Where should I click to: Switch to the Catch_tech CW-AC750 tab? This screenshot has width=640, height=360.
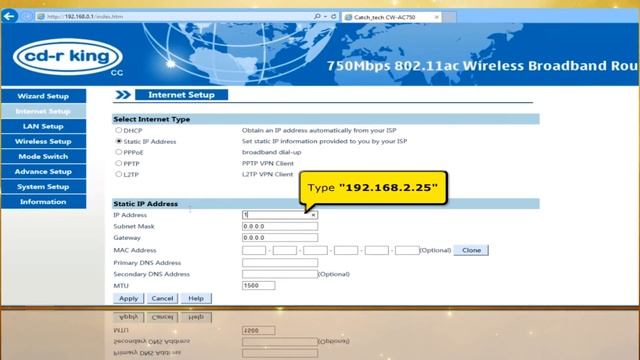tap(392, 17)
